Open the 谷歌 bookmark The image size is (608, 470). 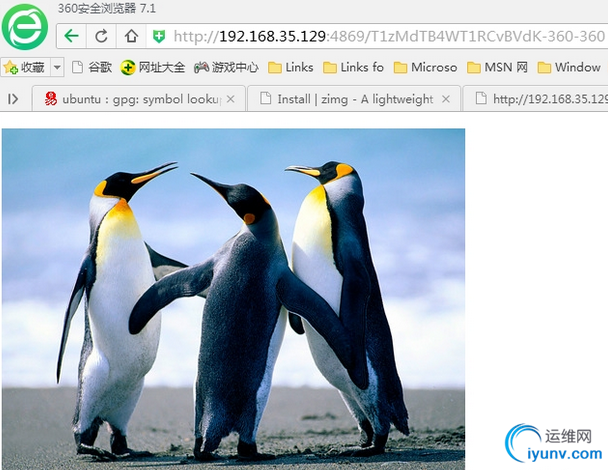92,67
